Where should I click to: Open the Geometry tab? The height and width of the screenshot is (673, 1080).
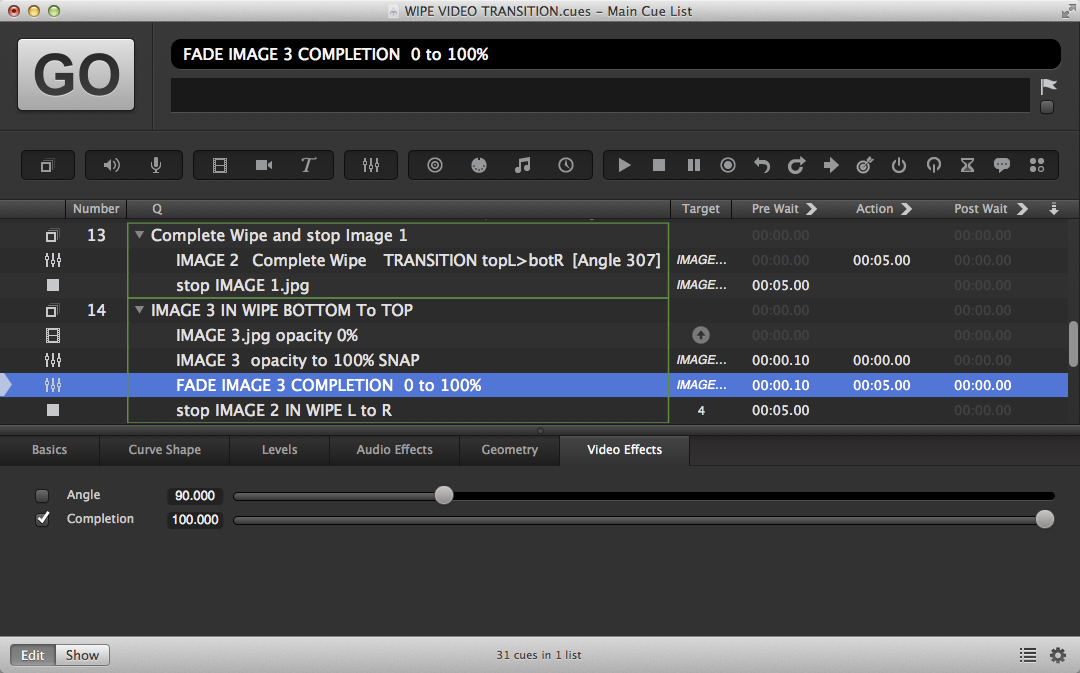[x=509, y=450]
